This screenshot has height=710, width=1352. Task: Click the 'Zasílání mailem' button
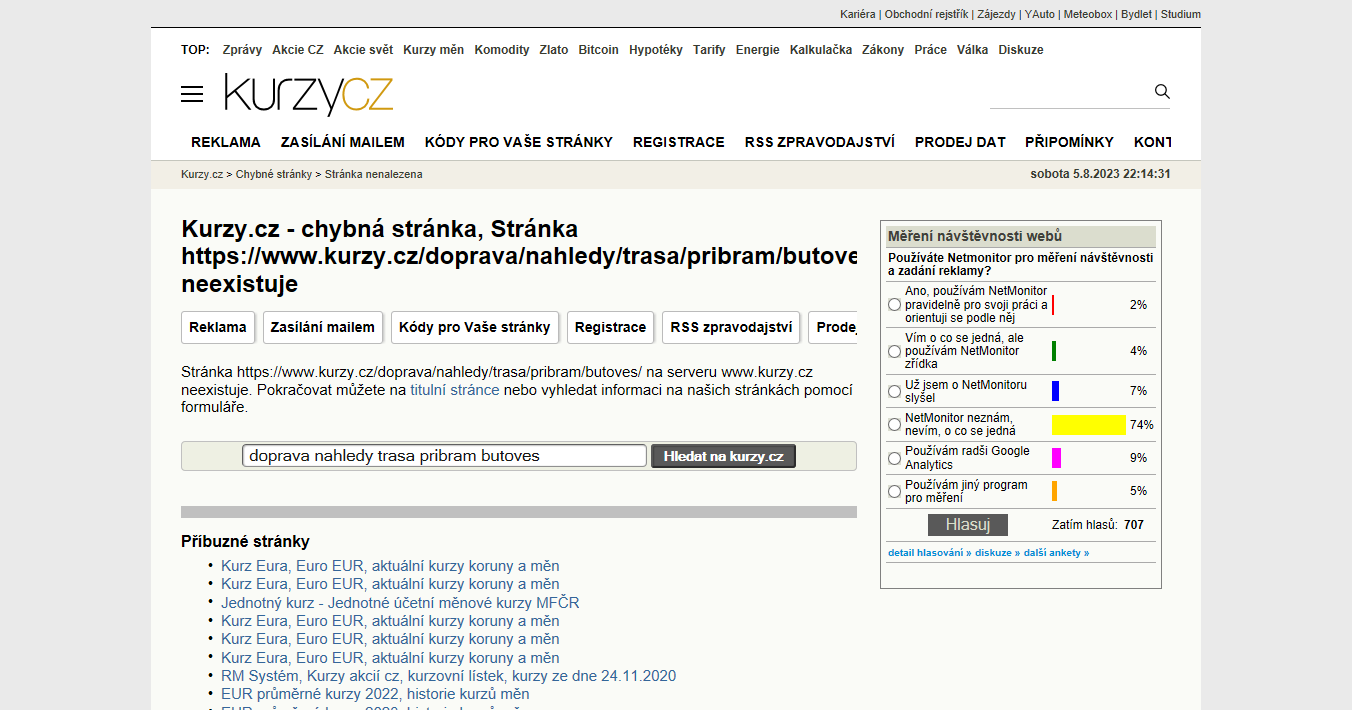click(323, 327)
